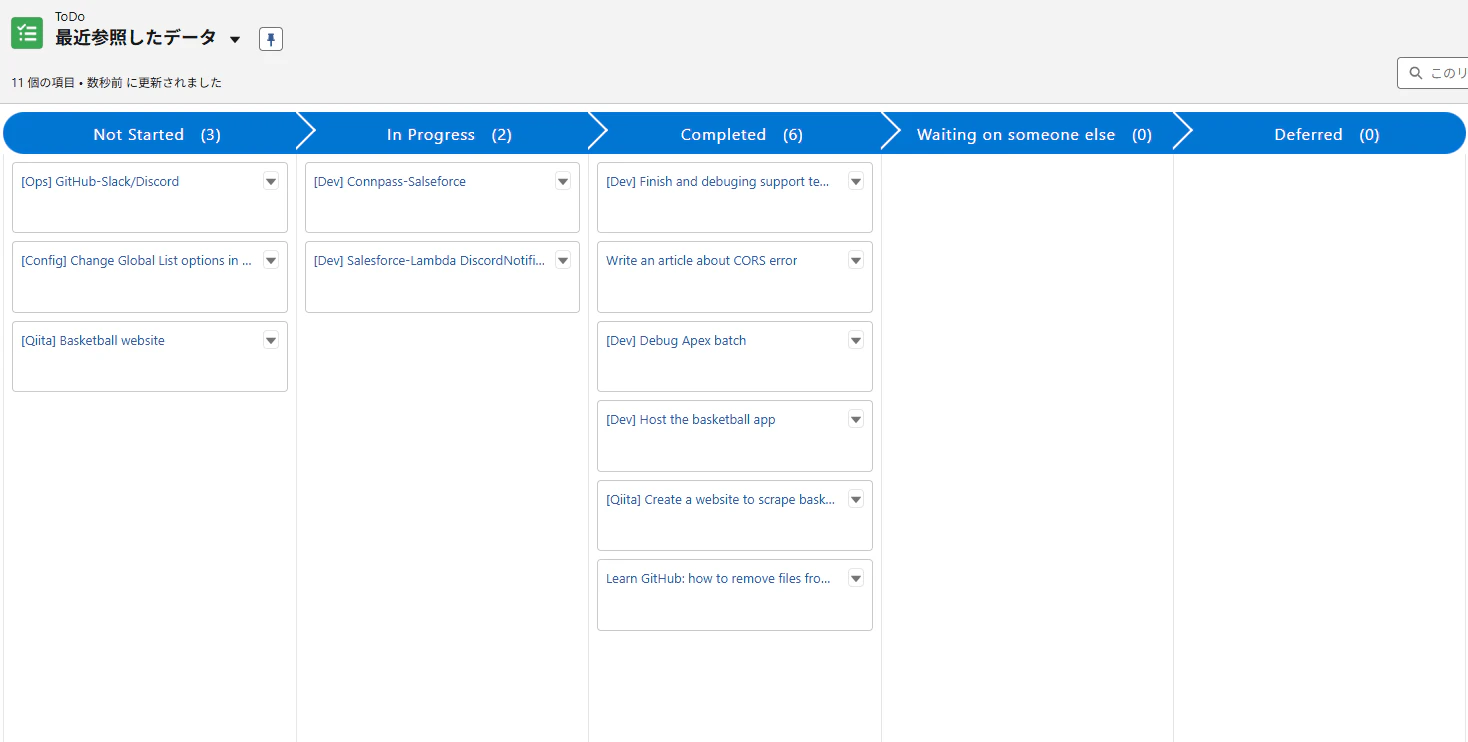Open Create a website to scrape task
The image size is (1468, 742).
tap(721, 500)
